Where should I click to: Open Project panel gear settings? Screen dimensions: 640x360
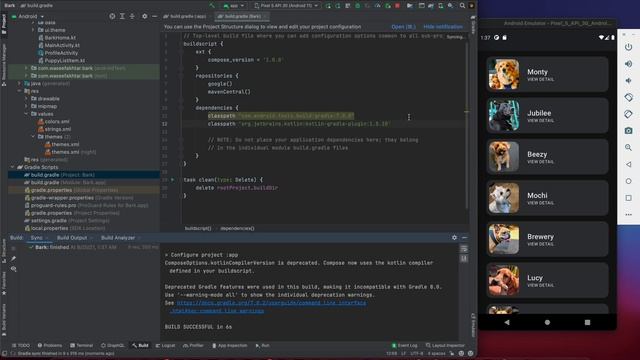click(x=144, y=16)
